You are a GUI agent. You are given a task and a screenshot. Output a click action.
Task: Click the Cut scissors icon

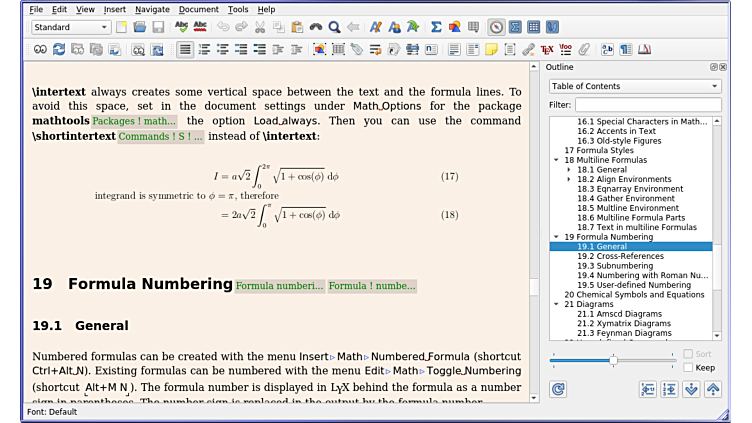[x=261, y=28]
